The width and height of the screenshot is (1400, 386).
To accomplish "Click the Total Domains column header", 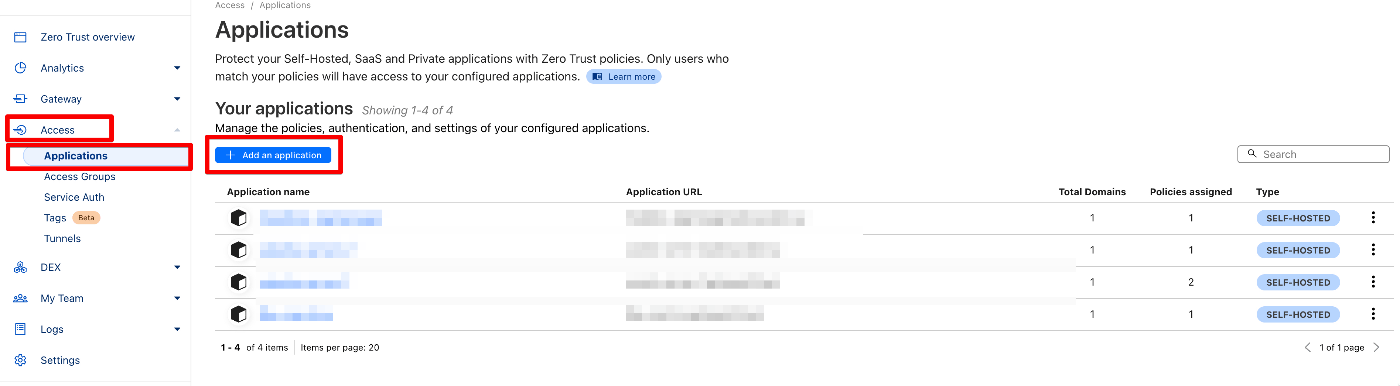I will click(x=1092, y=192).
